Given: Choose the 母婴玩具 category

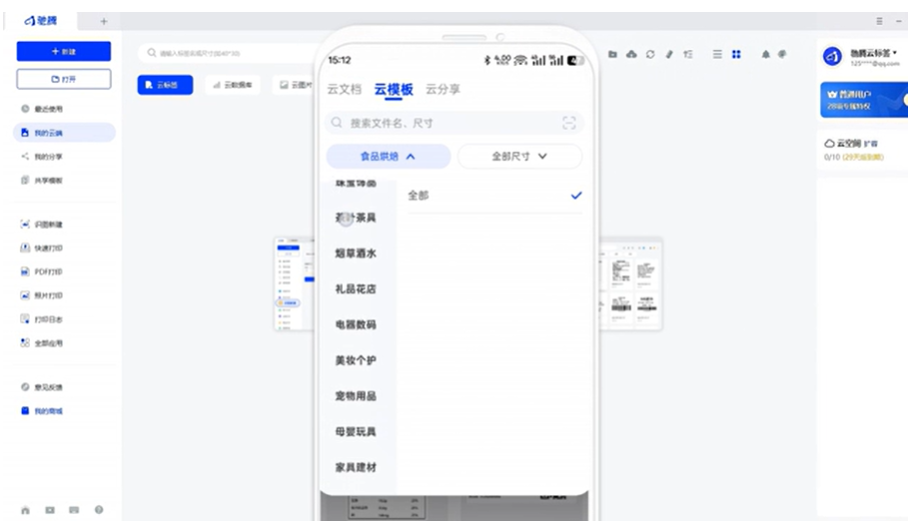Looking at the screenshot, I should [356, 431].
